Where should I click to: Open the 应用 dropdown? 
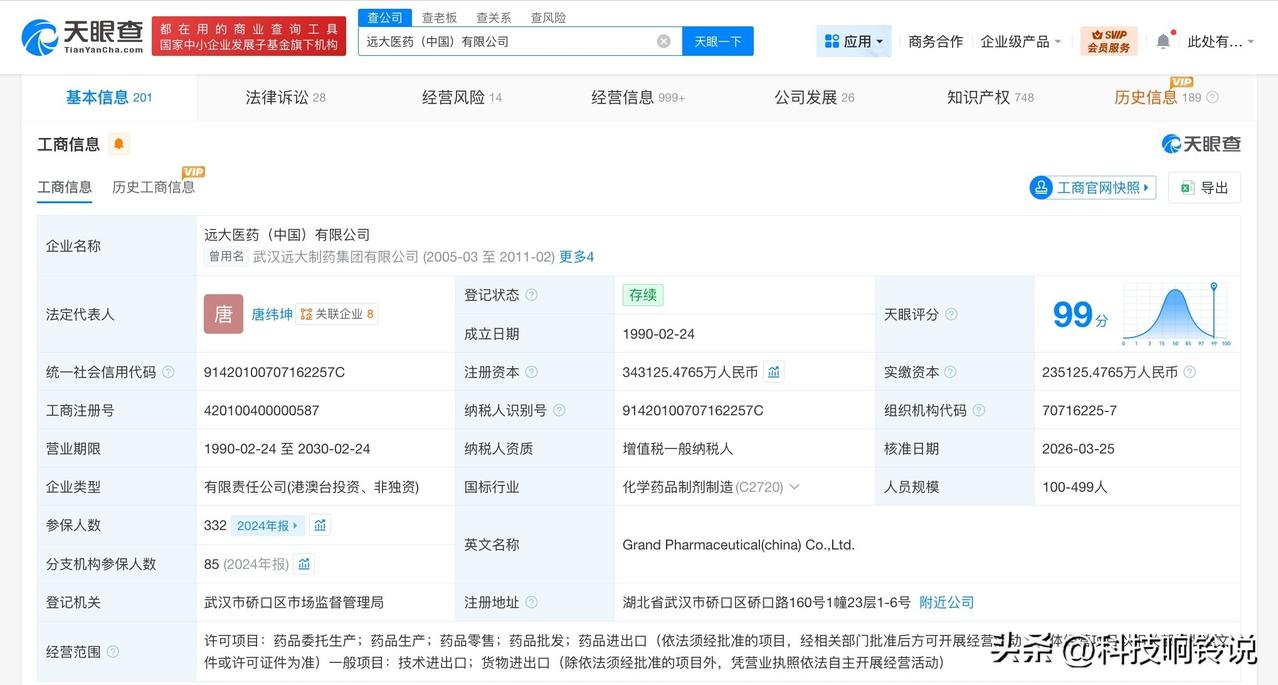pos(853,40)
